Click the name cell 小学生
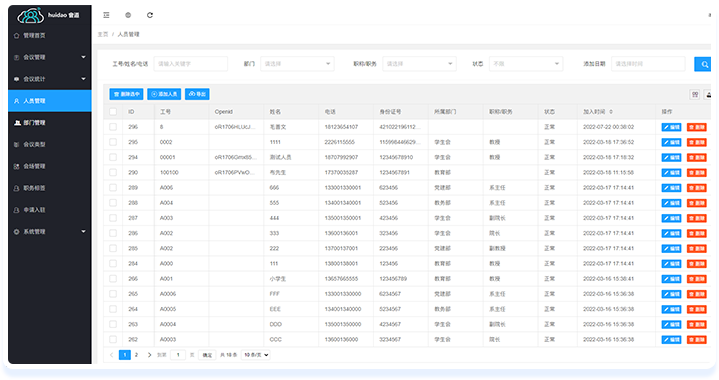Screen dimensions: 719x380 click(x=278, y=279)
